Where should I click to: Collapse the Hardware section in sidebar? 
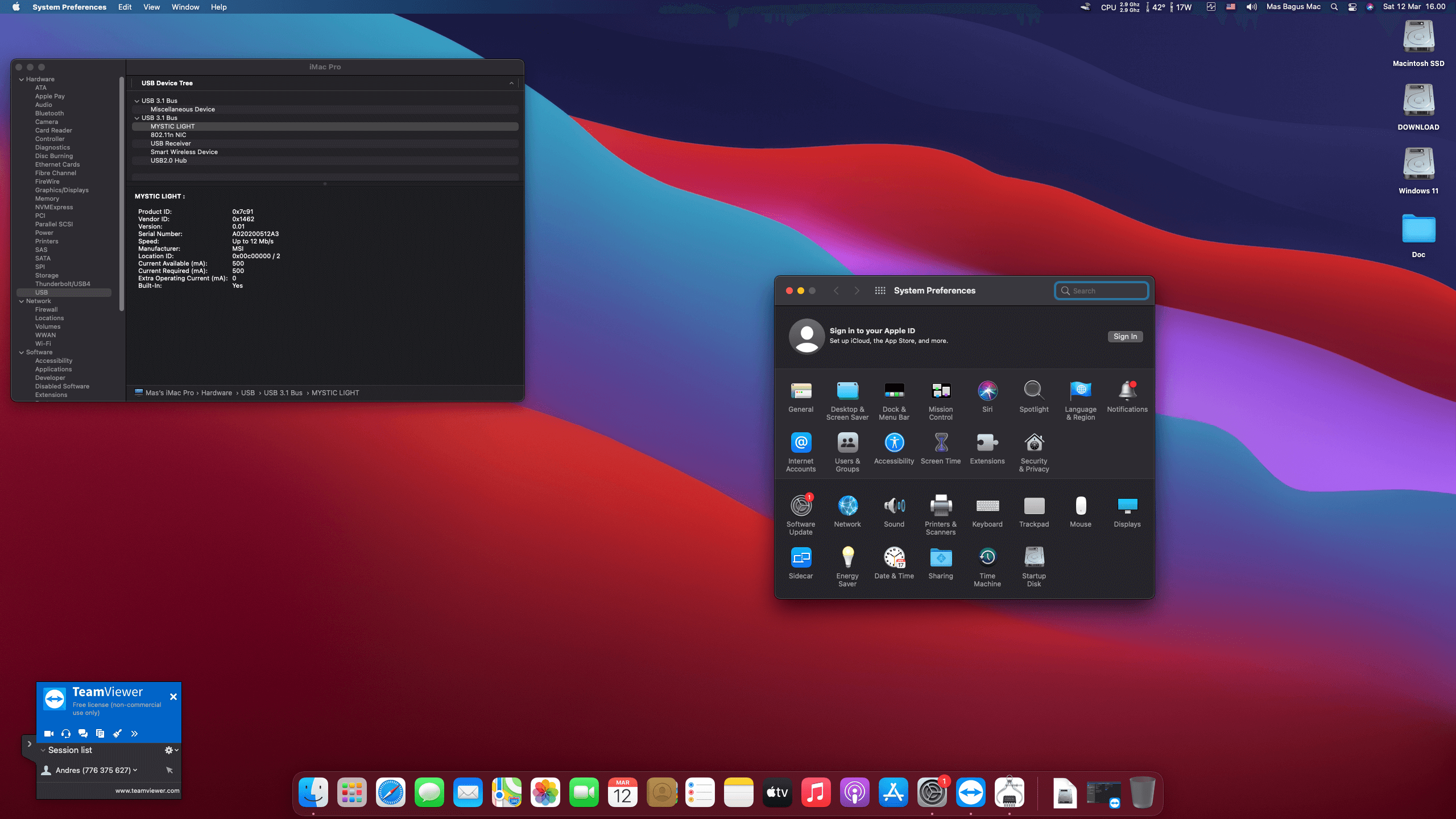22,80
